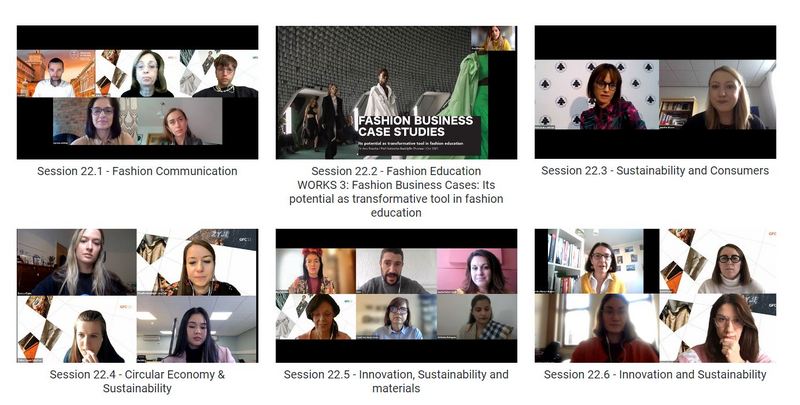Click the Session 22.2 - Fashion Education title
The image size is (800, 405).
(396, 171)
